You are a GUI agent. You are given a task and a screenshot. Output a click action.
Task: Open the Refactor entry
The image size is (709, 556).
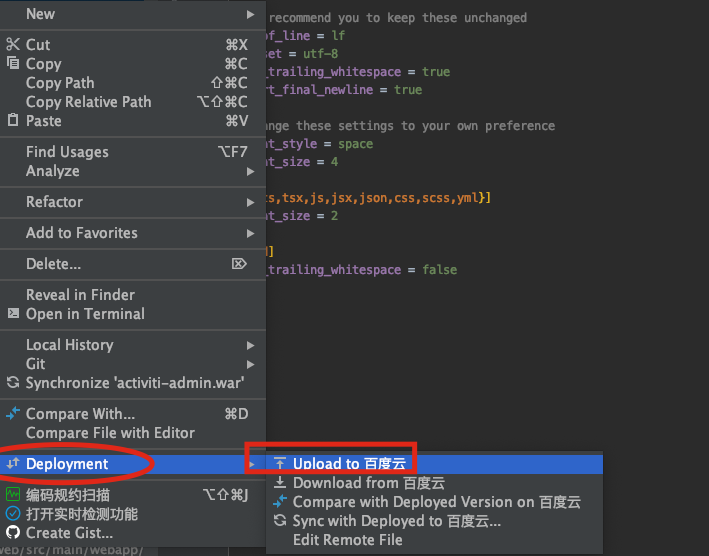click(132, 202)
